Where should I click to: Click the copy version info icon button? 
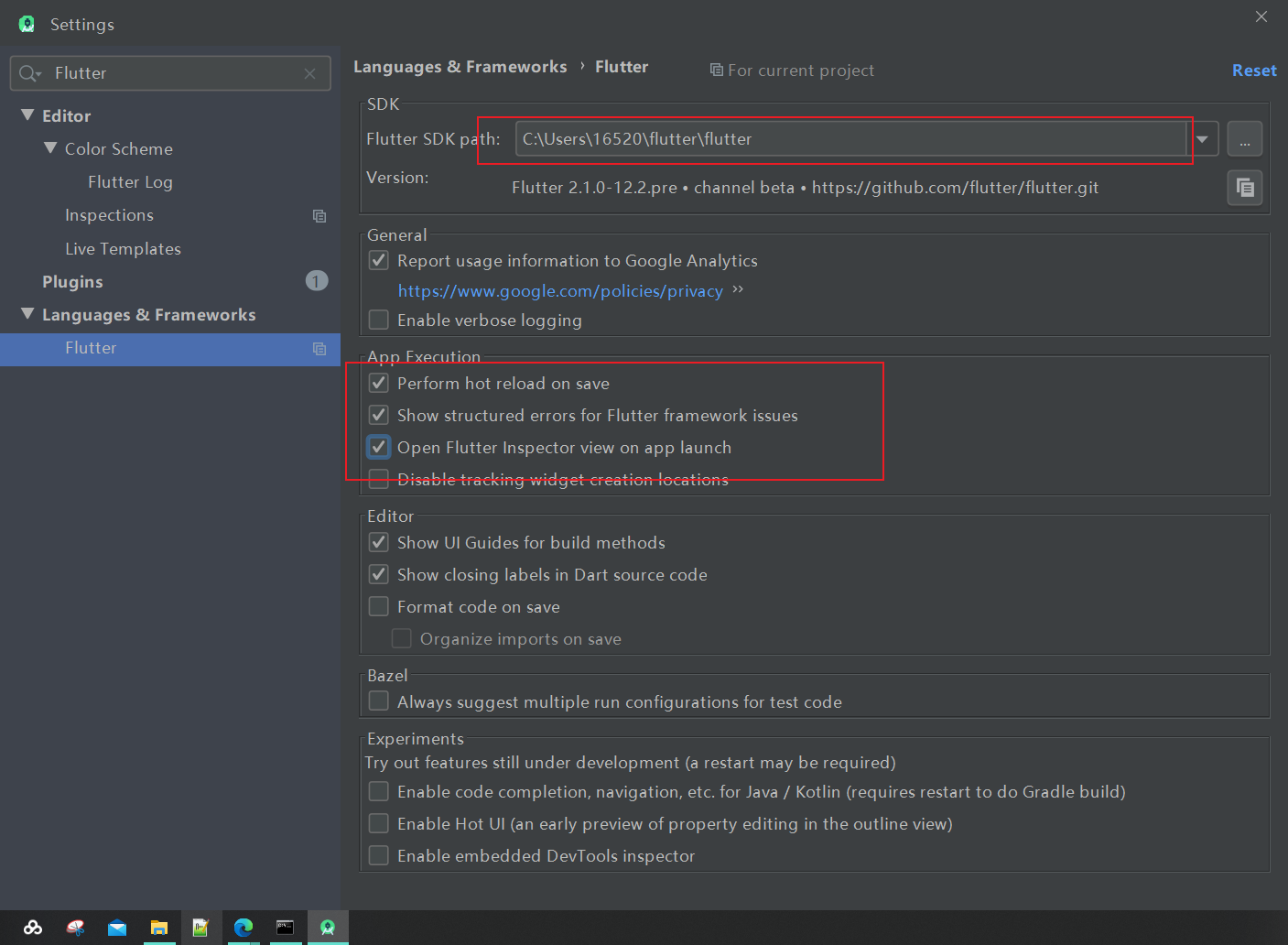click(1245, 188)
